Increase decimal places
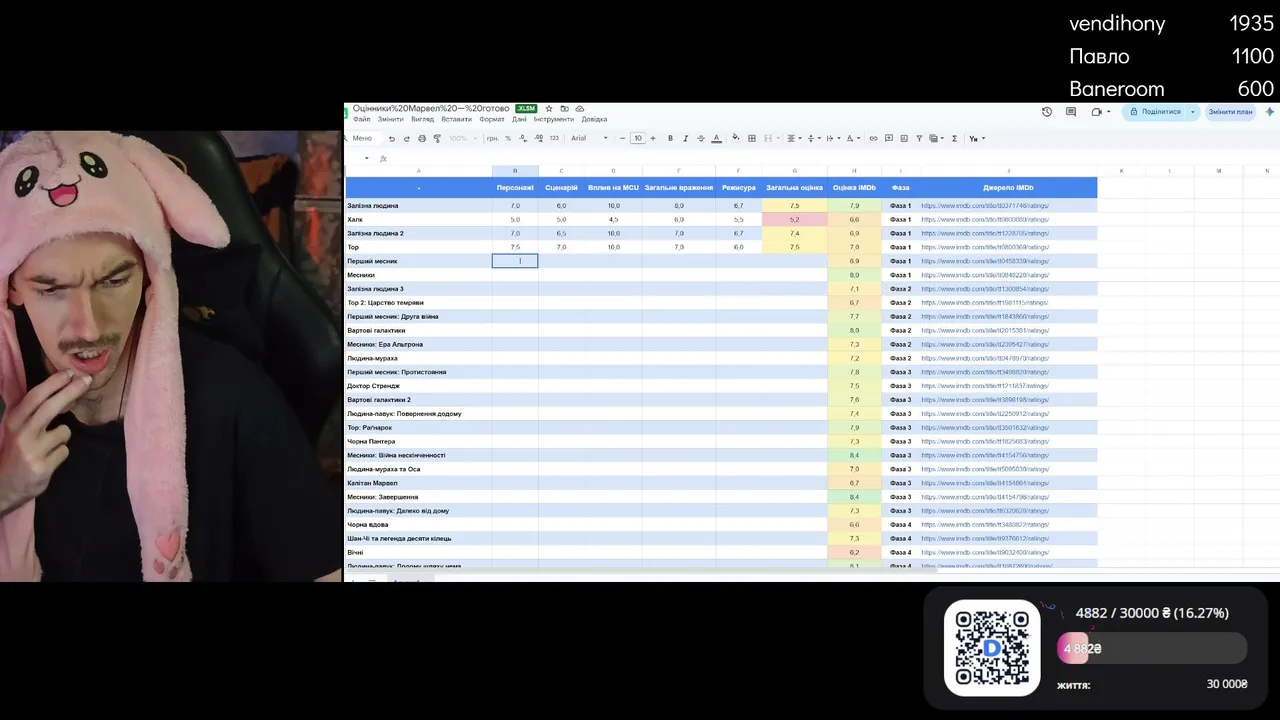 click(x=538, y=138)
